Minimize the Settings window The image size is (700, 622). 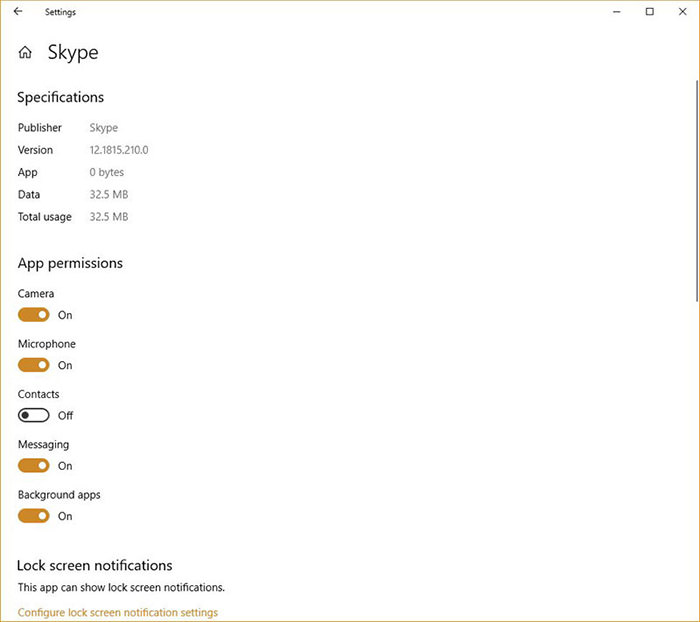[x=617, y=12]
